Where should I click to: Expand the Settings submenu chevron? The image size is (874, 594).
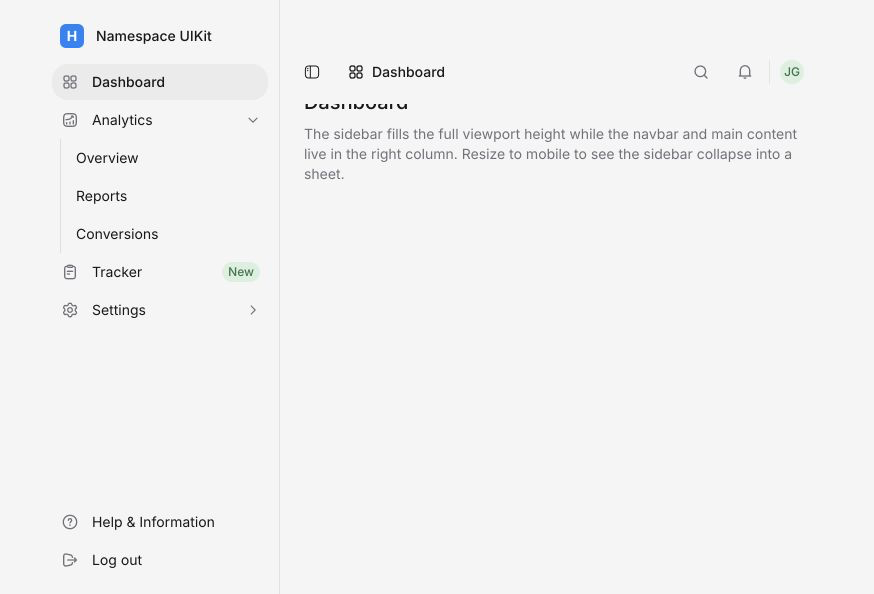pos(253,310)
